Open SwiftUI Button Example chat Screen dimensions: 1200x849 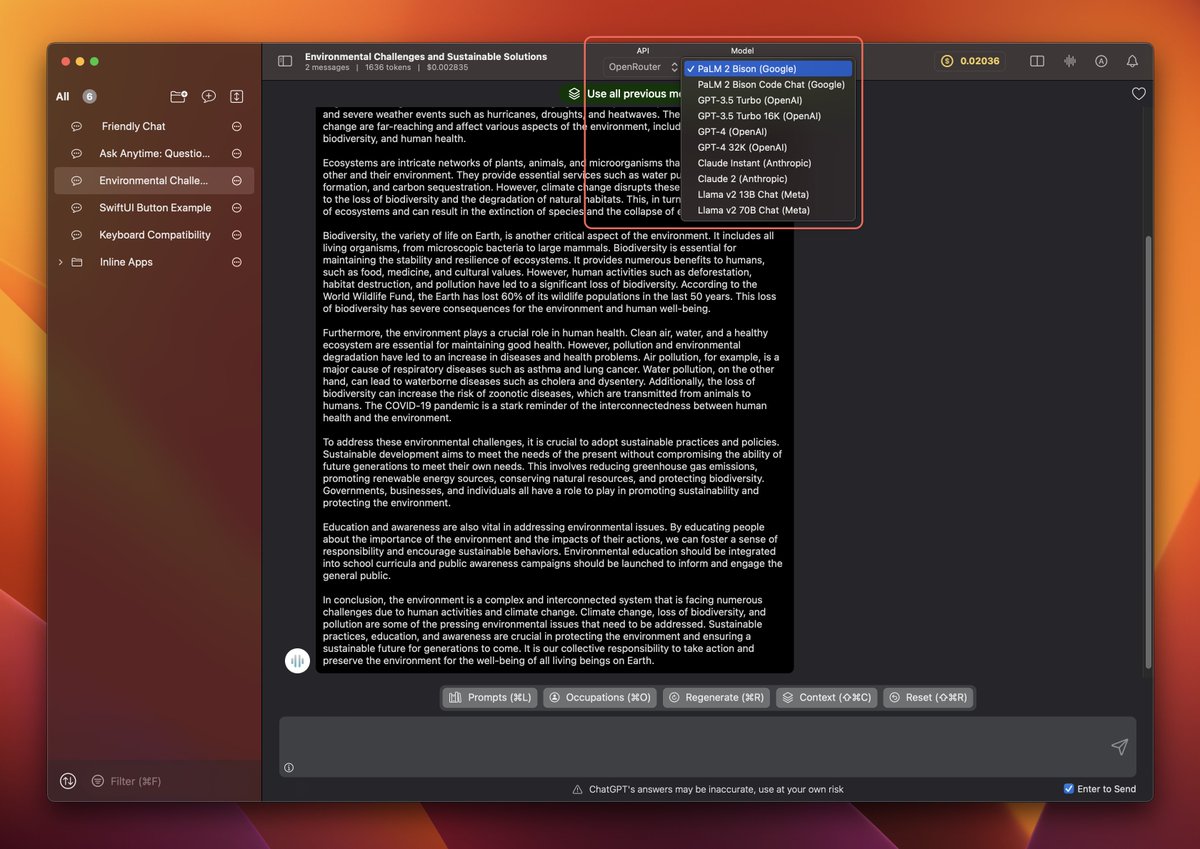155,208
